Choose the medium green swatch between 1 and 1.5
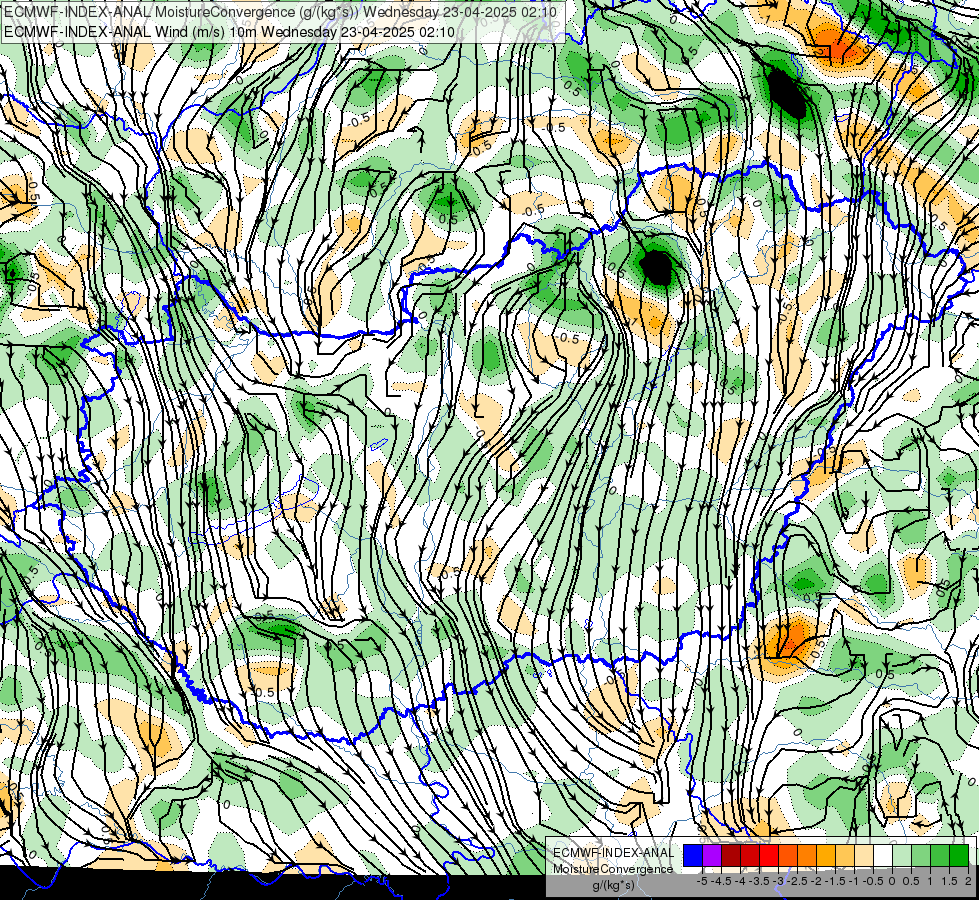The height and width of the screenshot is (900, 979). coord(940,855)
